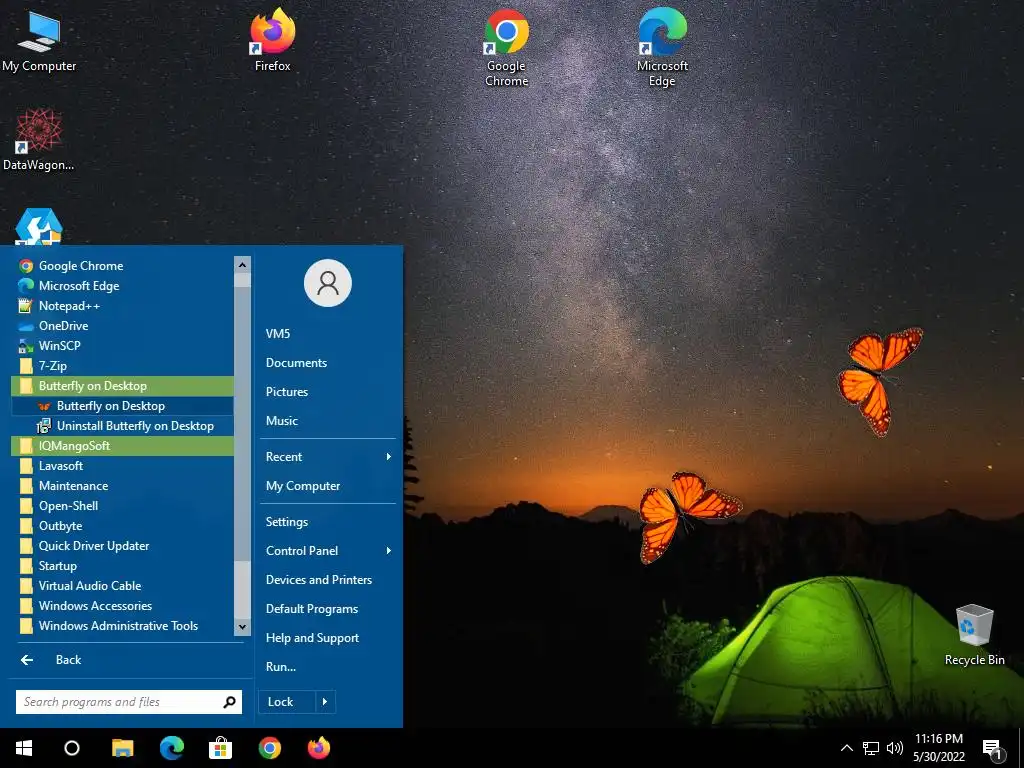Expand the Lavasoft folder
1024x768 pixels.
[x=122, y=466]
